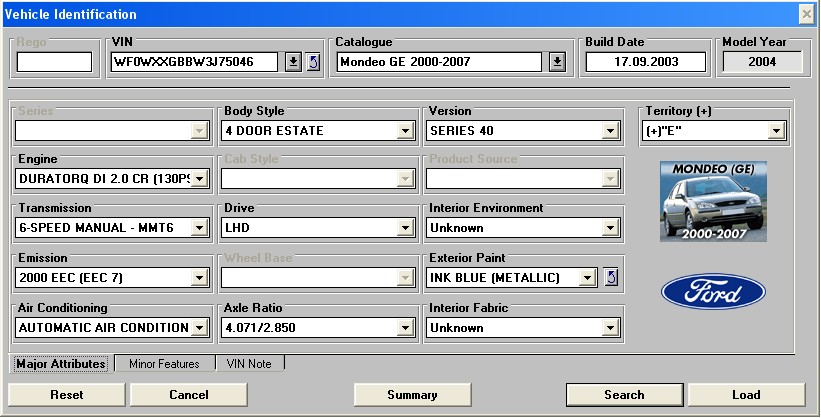Open the VIN Note tab
The image size is (821, 418).
(x=249, y=364)
